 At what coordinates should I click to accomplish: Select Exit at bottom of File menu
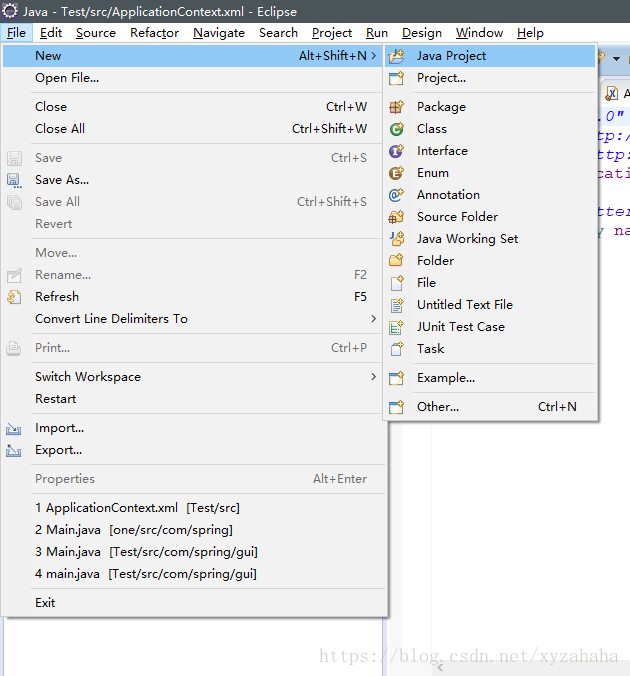coord(192,603)
